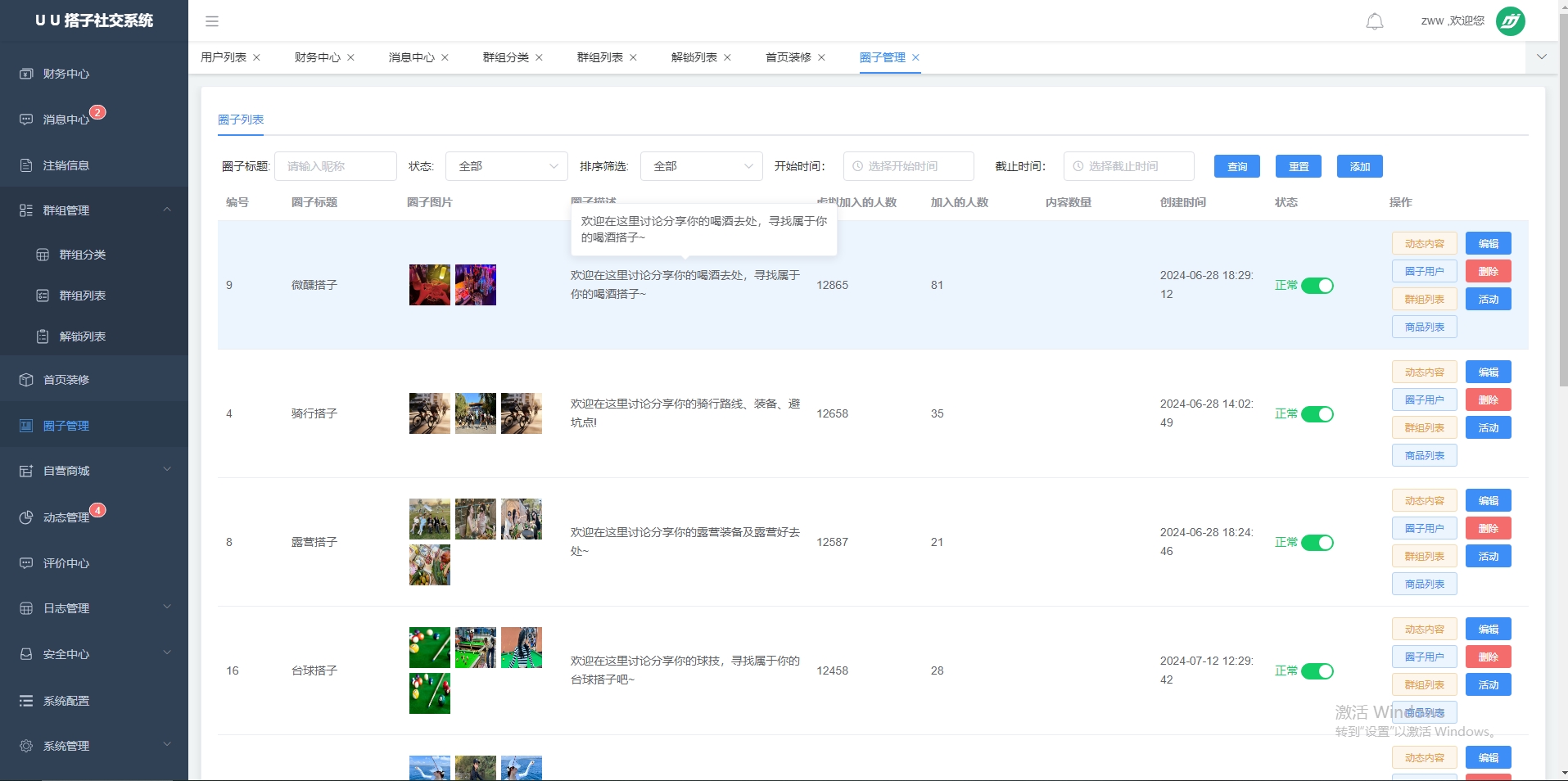Expand the 自营商城 menu chevron

[x=167, y=470]
